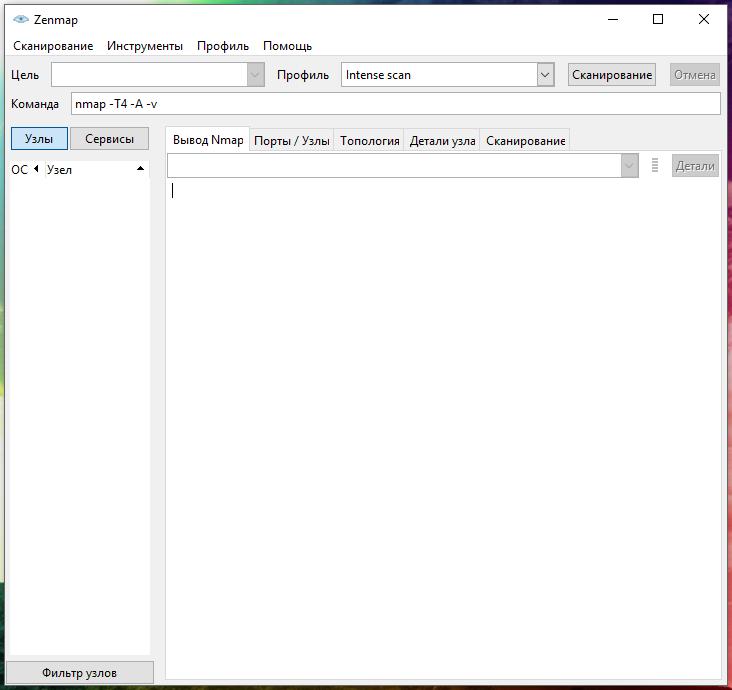This screenshot has height=690, width=732.
Task: Expand the Профиль dropdown showing Intense scan
Action: (x=545, y=75)
